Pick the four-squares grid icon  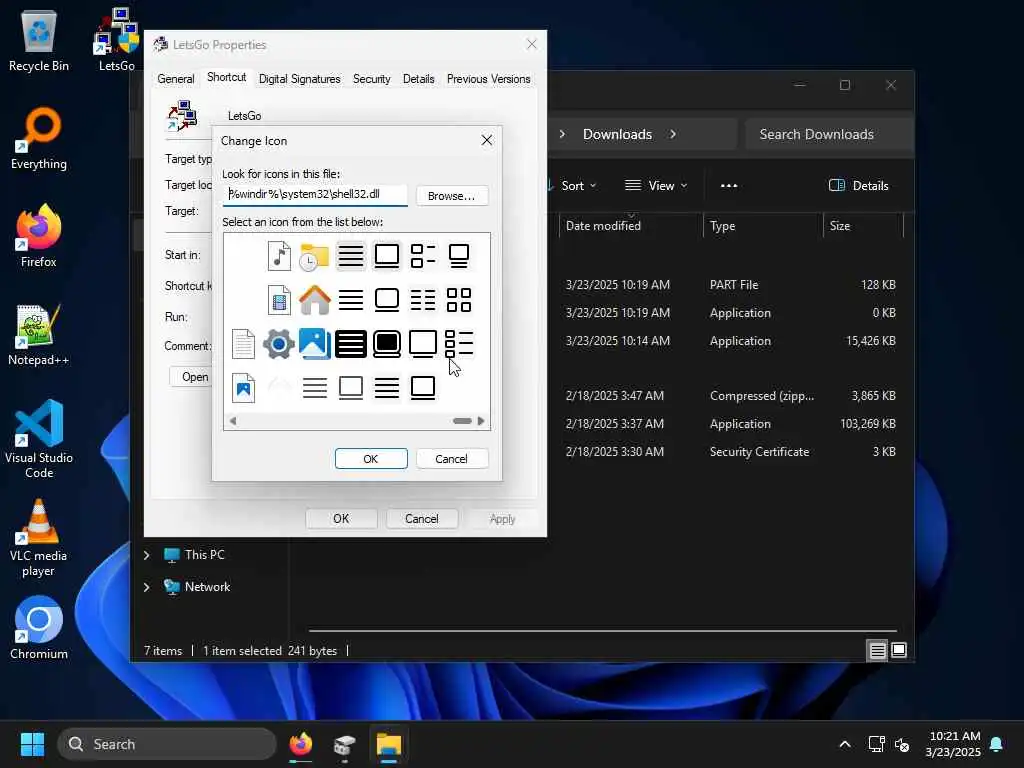[x=459, y=300]
